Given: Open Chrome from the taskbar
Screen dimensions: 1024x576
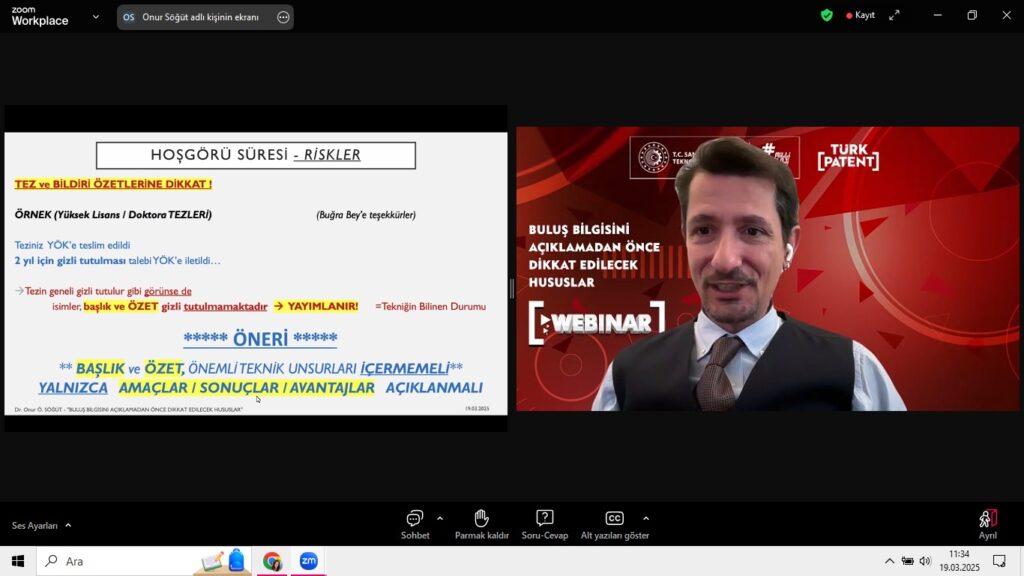Looking at the screenshot, I should (x=272, y=561).
